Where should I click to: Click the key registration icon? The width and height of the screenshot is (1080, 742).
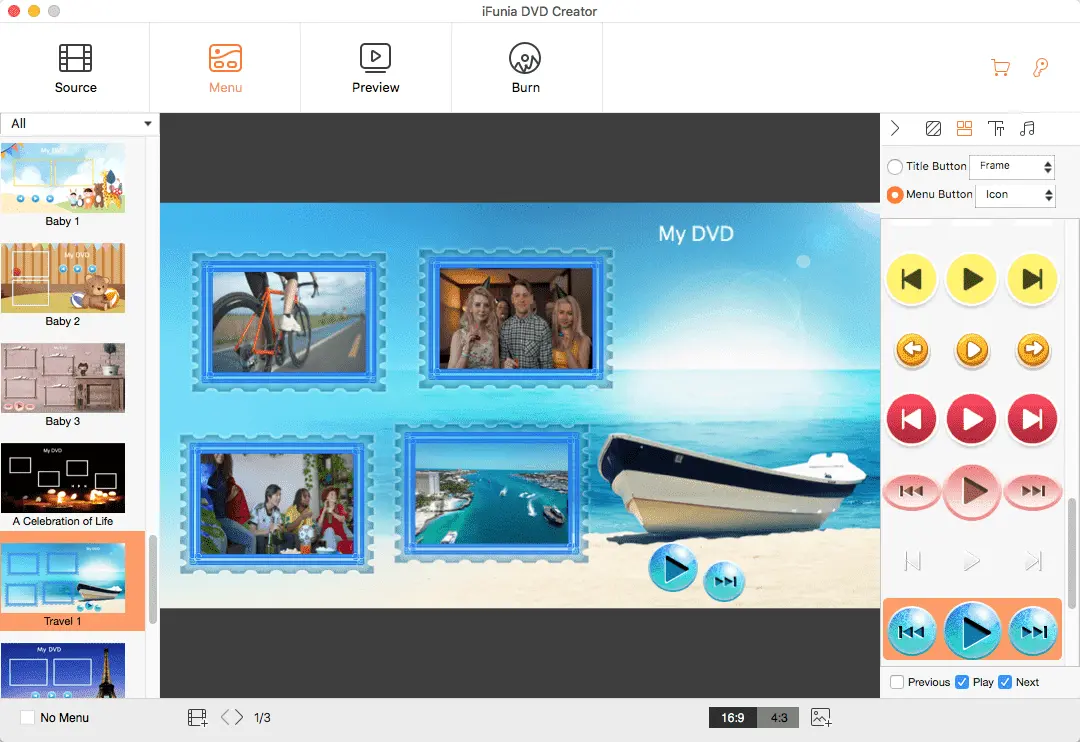point(1040,68)
